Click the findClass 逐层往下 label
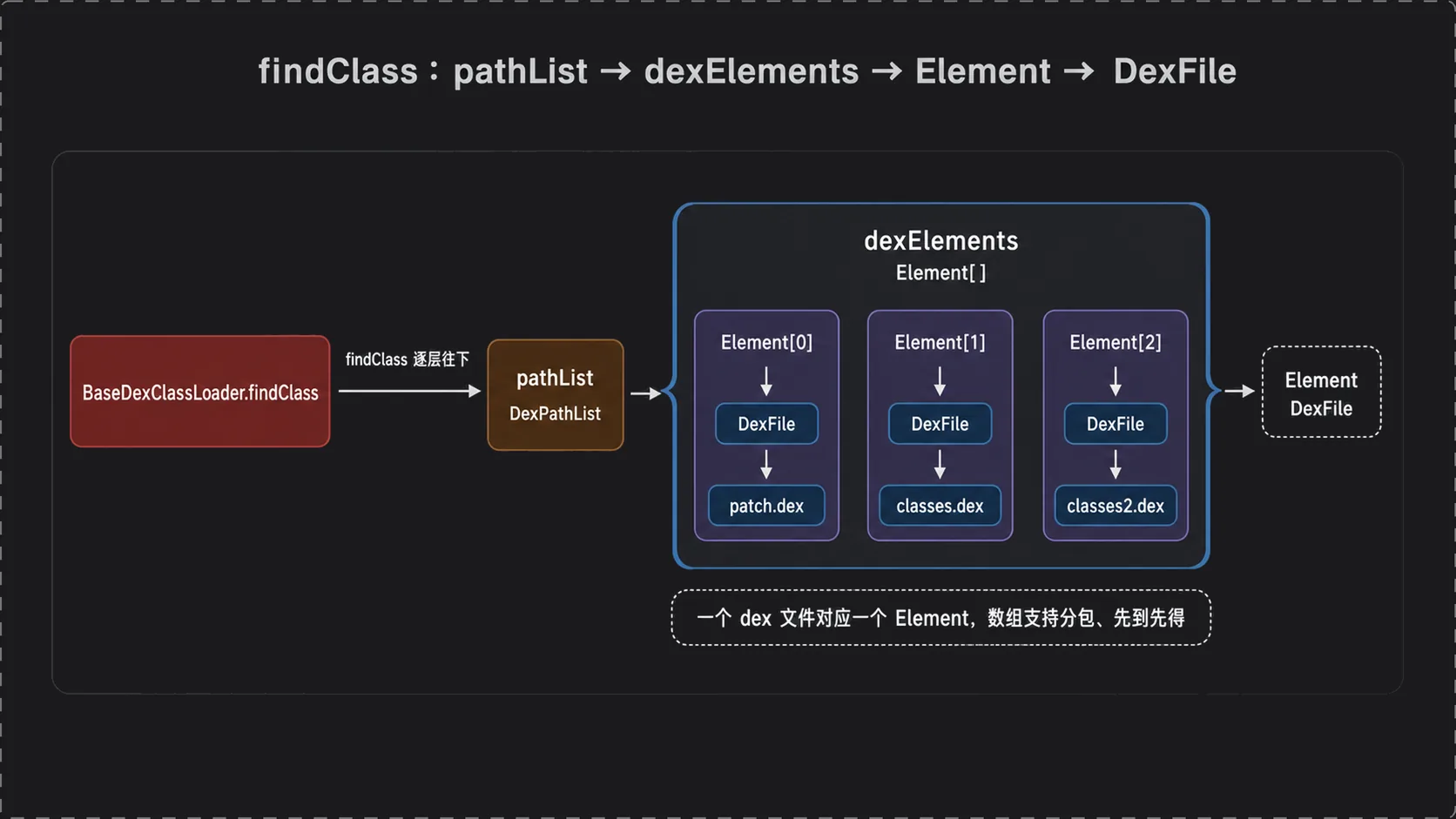Image resolution: width=1456 pixels, height=819 pixels. click(x=408, y=359)
